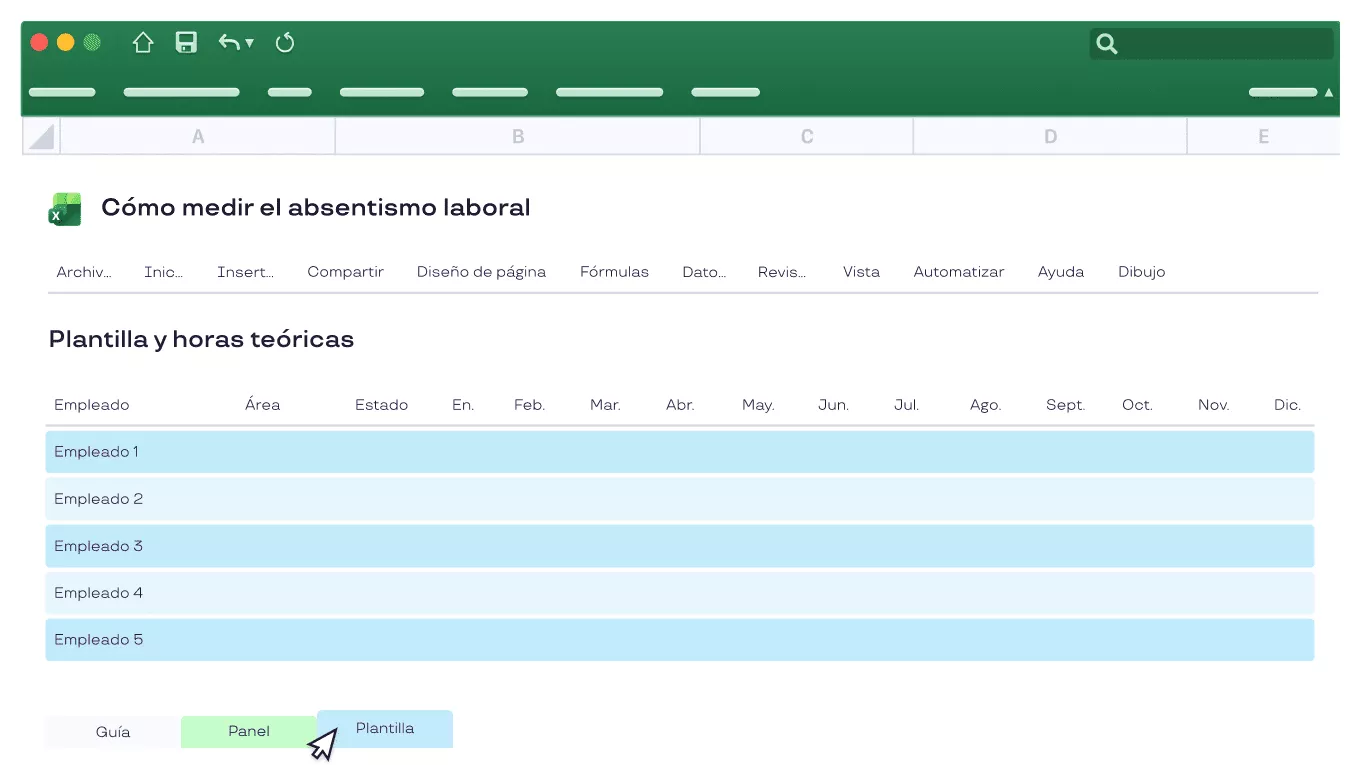Viewport: 1360px width, 765px height.
Task: Click the Empleado column header
Action: click(x=92, y=405)
